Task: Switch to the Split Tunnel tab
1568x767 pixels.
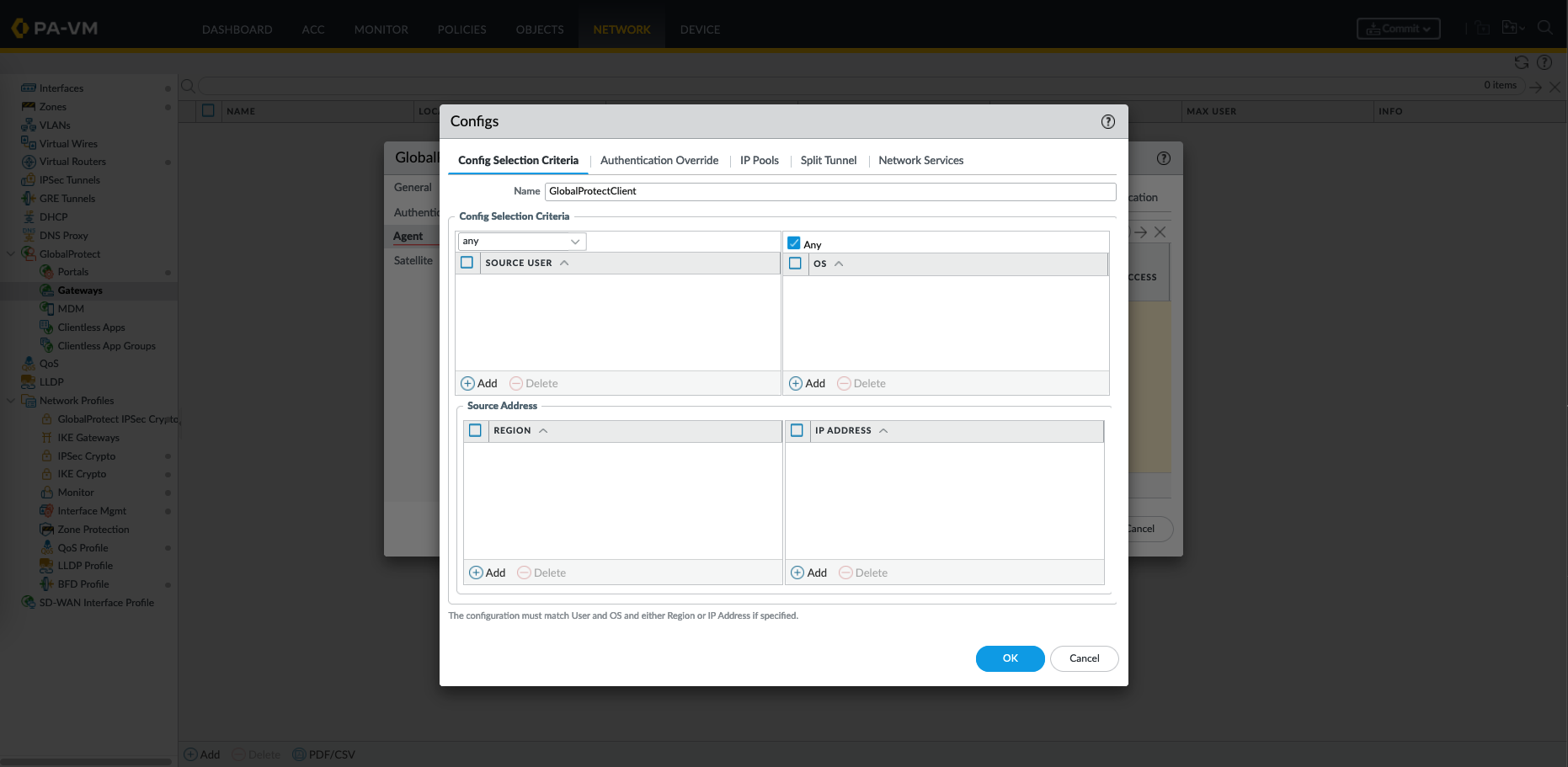Action: pos(828,160)
